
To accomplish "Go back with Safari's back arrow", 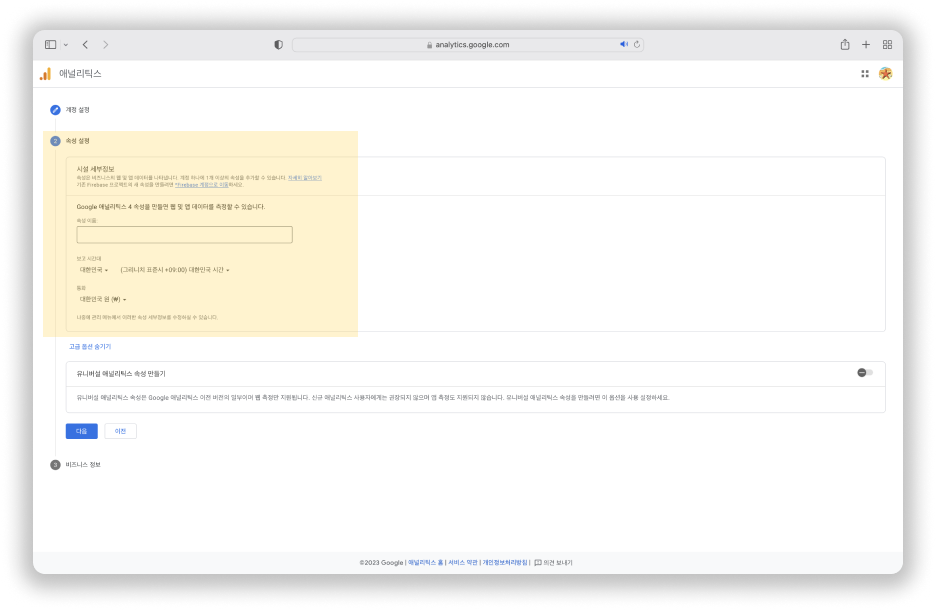I will pos(85,45).
